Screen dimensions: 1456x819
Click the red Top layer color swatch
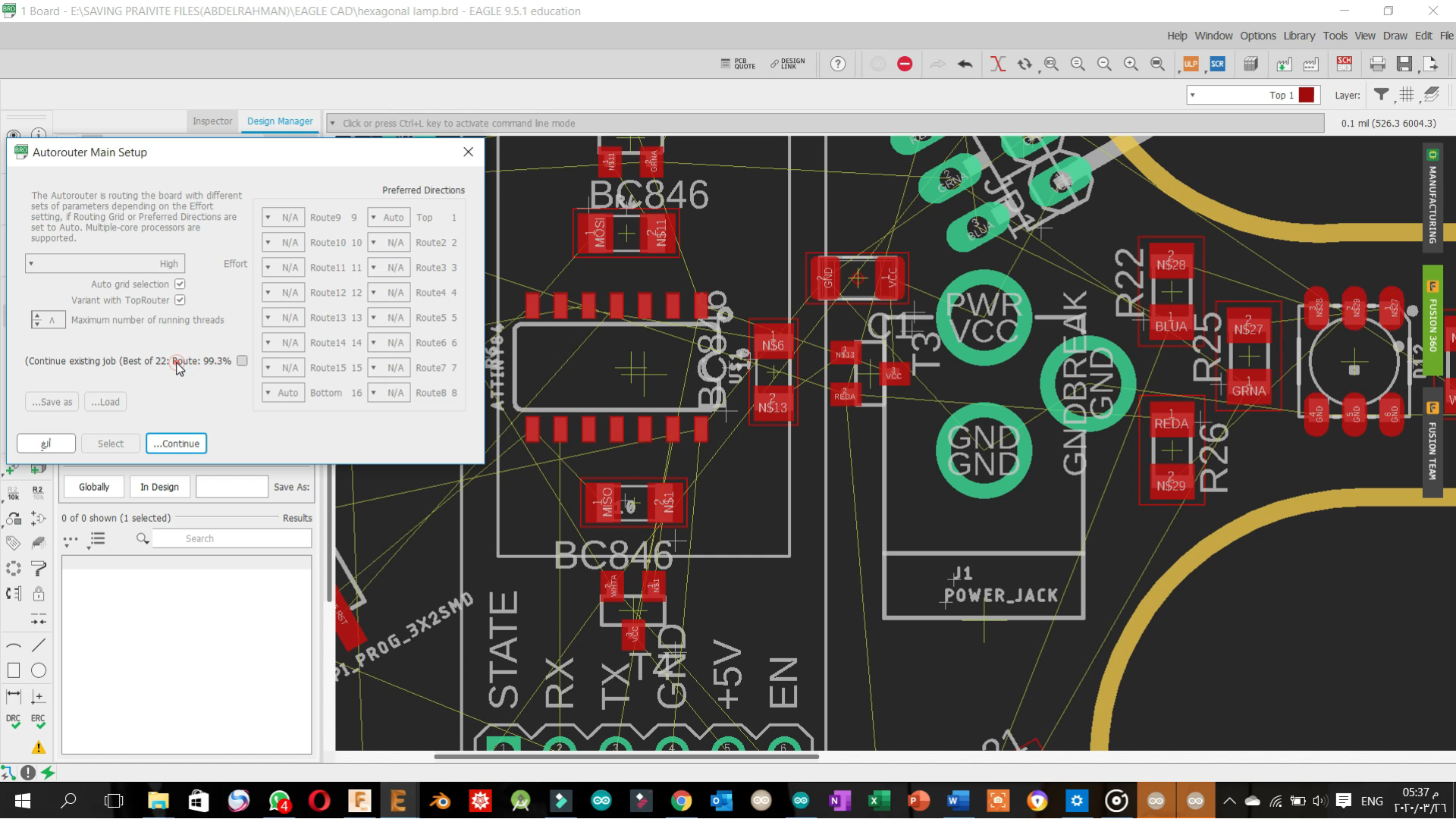pos(1307,95)
